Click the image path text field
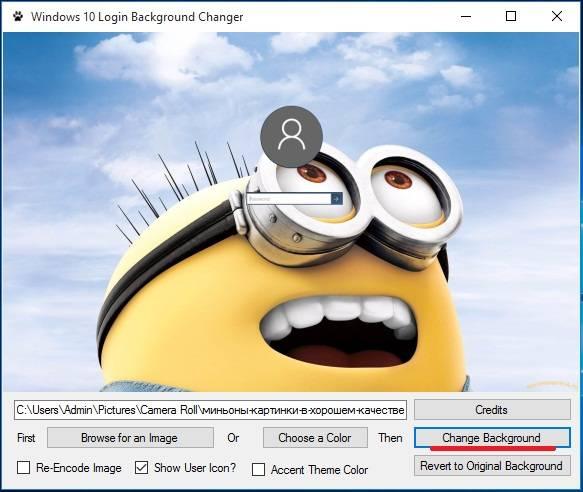The width and height of the screenshot is (583, 492). tap(210, 410)
